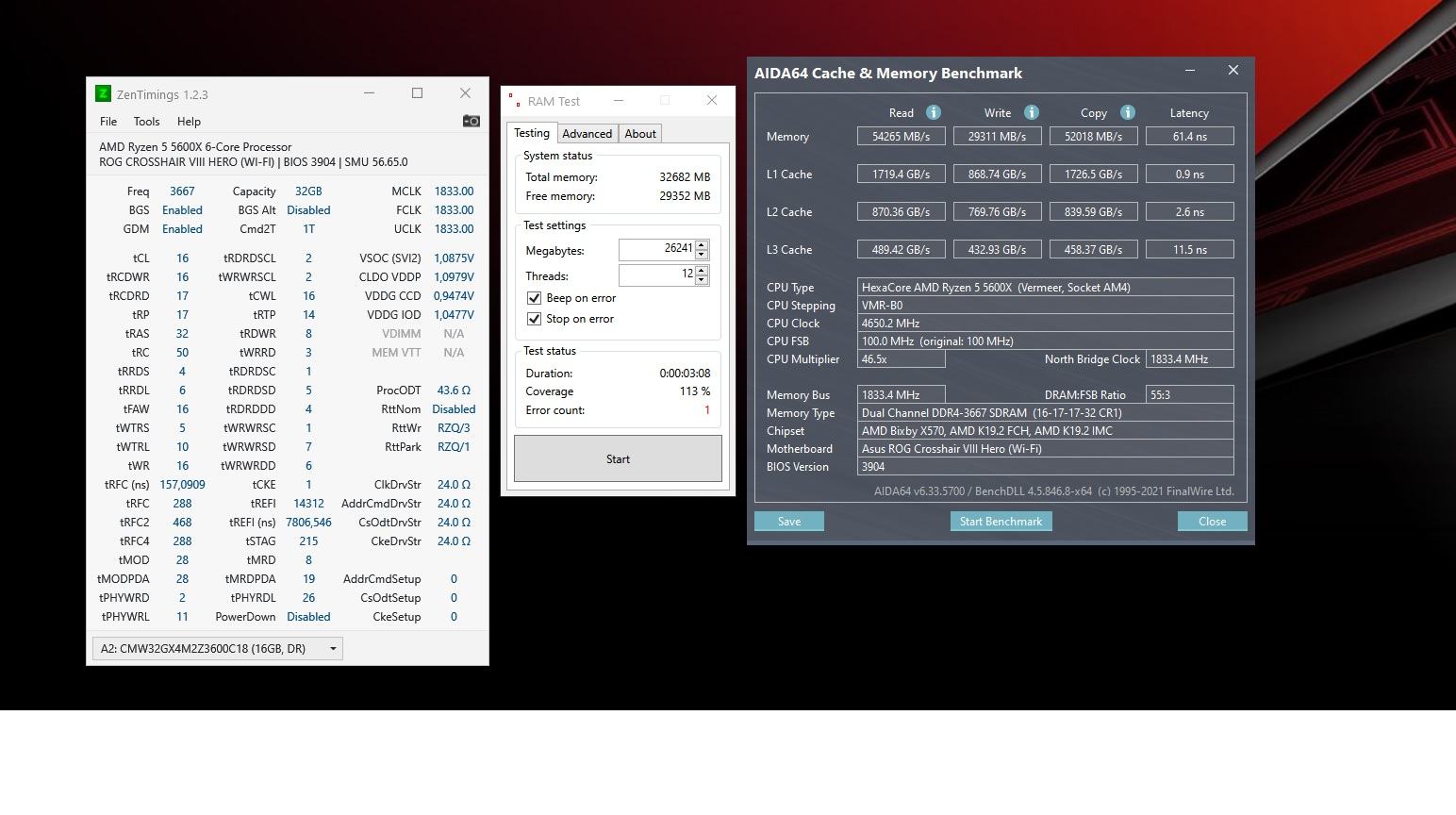The image size is (1456, 815).
Task: Click the ProcODT value 43.6 Ω
Action: tap(454, 391)
